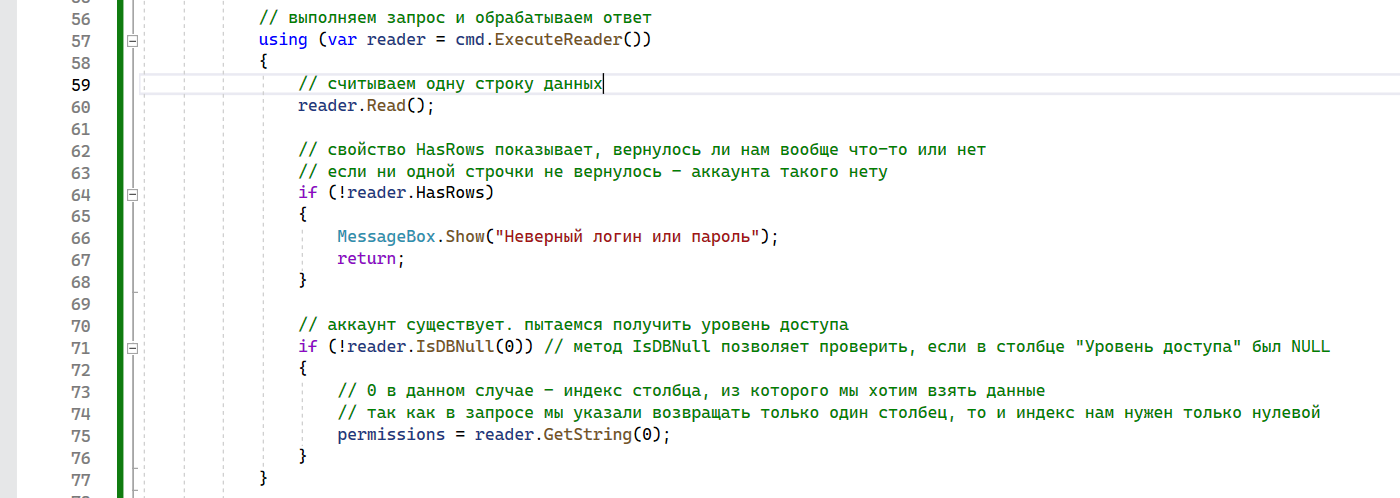Image resolution: width=1400 pixels, height=498 pixels.
Task: Click the MessageBox class name
Action: 386,238
